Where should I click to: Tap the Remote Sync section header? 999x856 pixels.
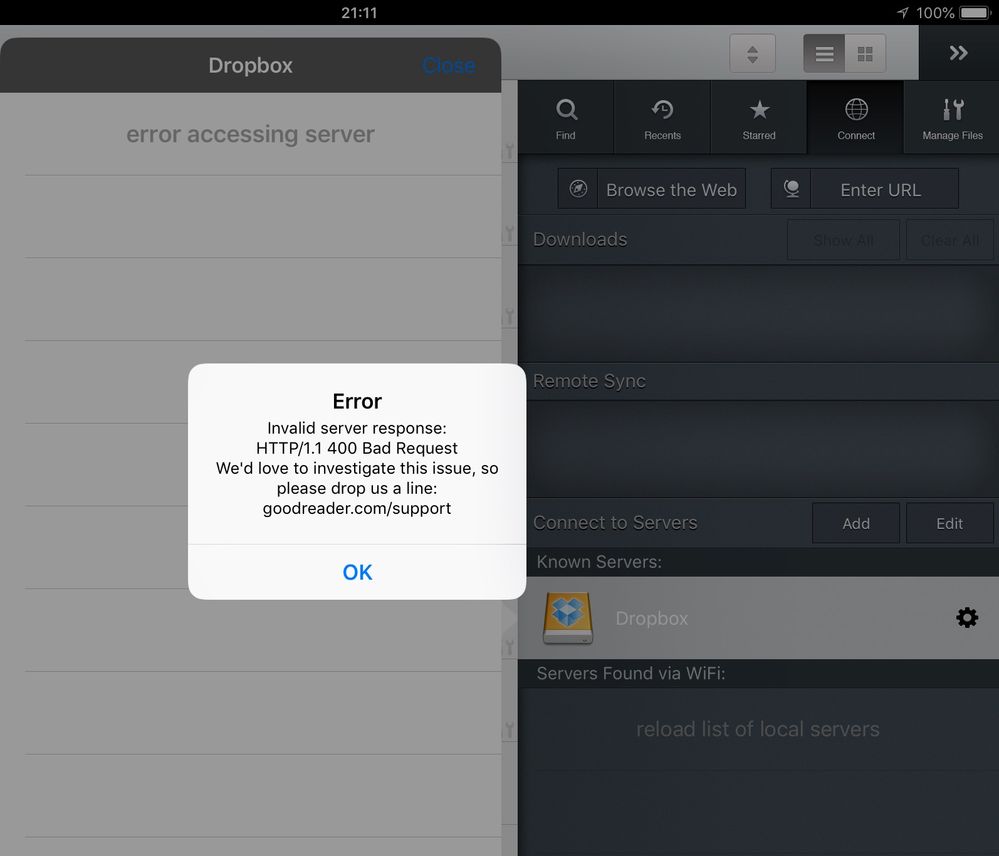(589, 381)
